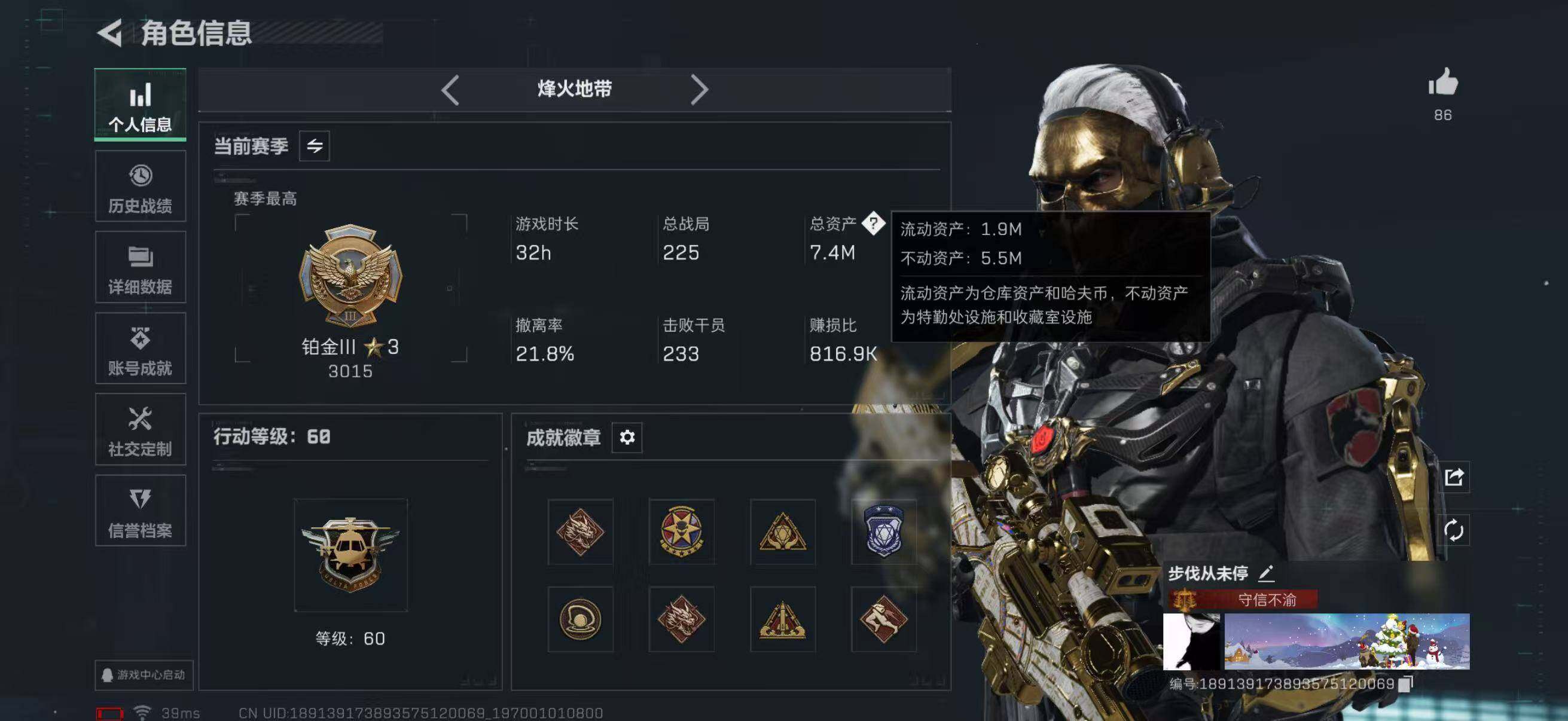The width and height of the screenshot is (1568, 721).
Task: Click the thumbs-up like icon
Action: click(x=1443, y=81)
